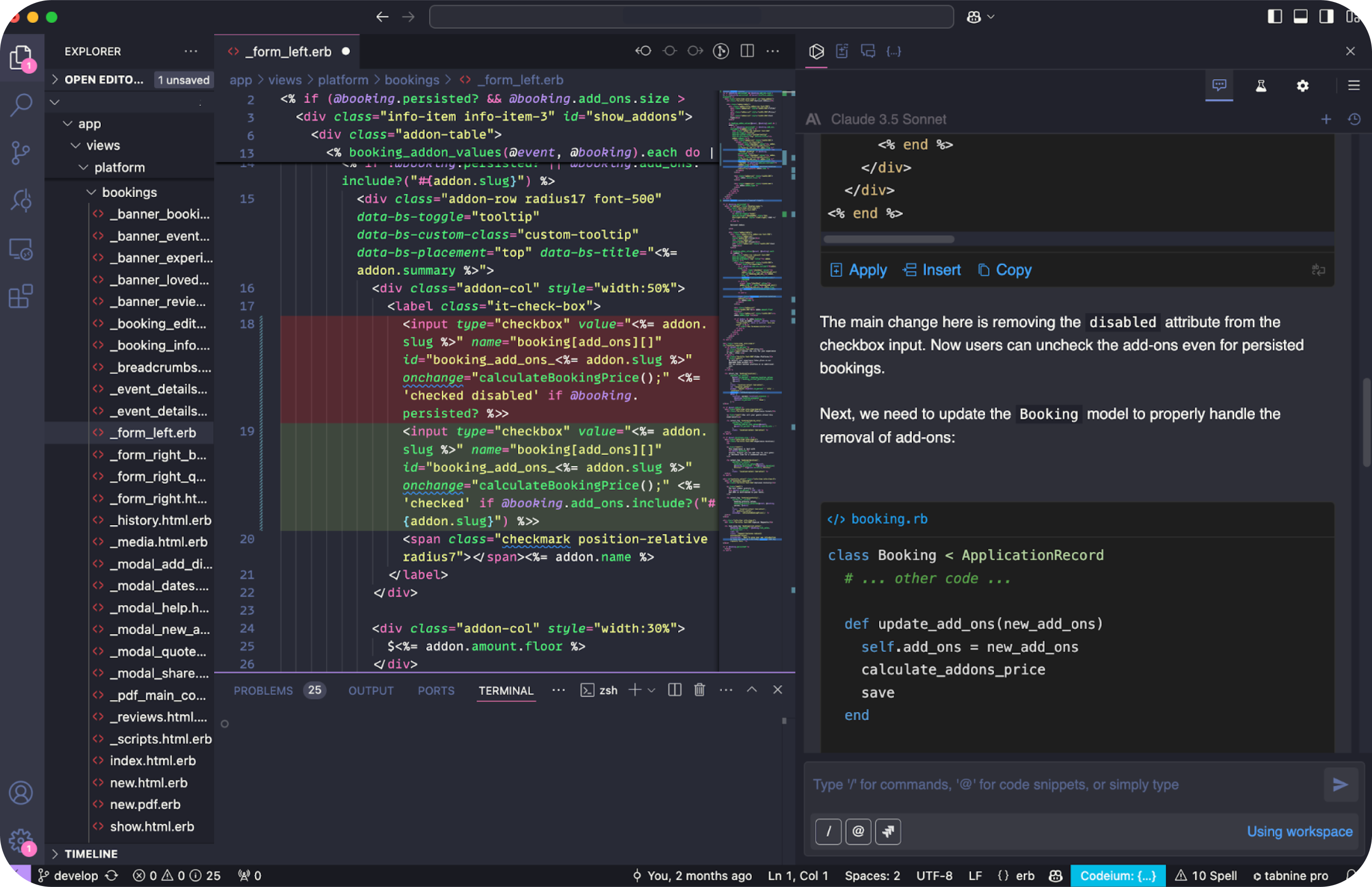
Task: Click the chat history clock icon
Action: [1354, 119]
